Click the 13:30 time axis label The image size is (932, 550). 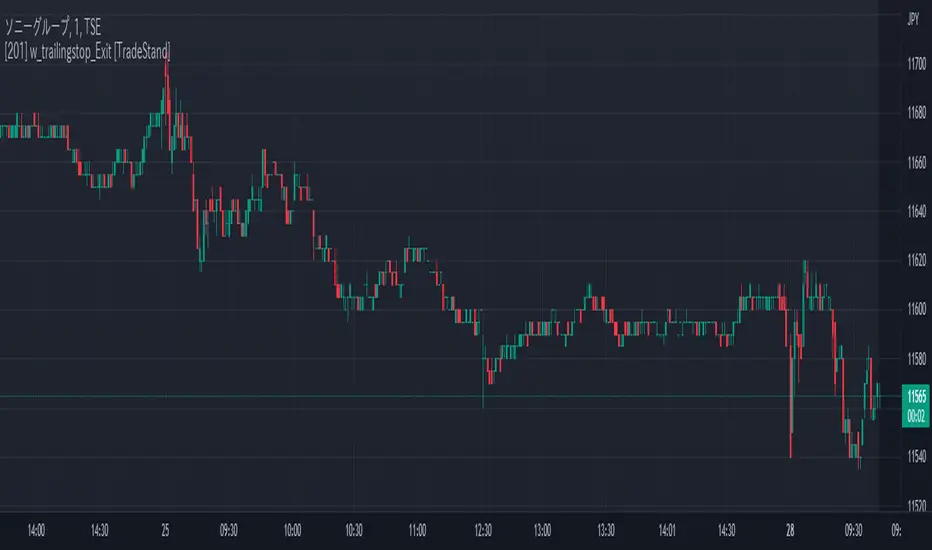pos(606,530)
